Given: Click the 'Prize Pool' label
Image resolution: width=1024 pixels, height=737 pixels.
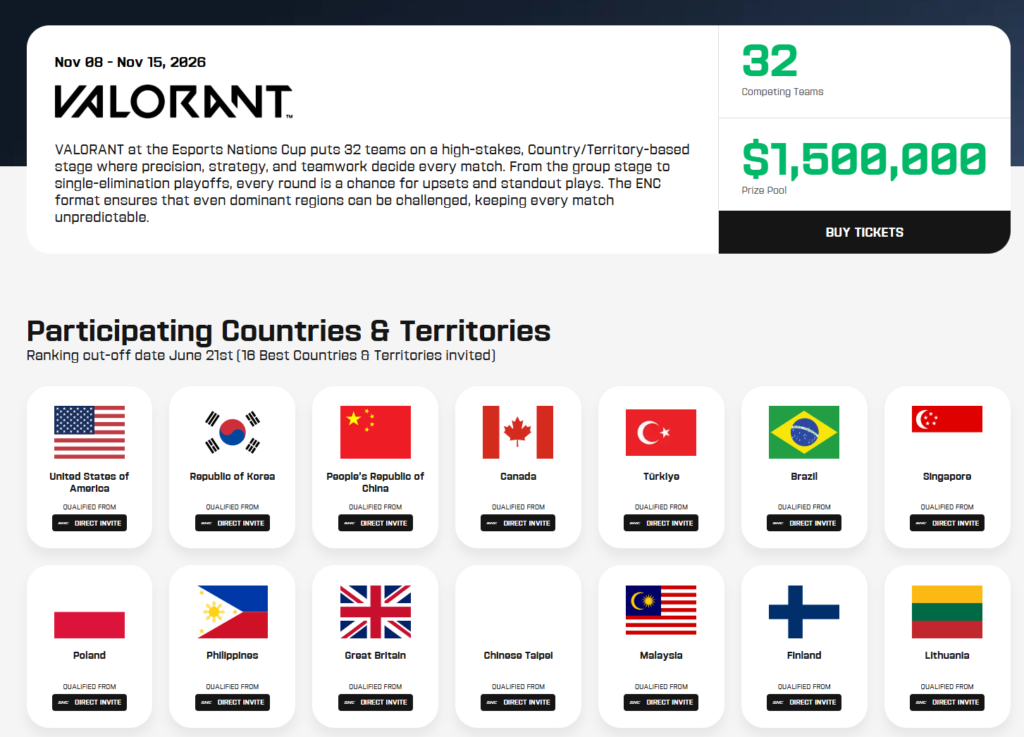Looking at the screenshot, I should pos(764,191).
